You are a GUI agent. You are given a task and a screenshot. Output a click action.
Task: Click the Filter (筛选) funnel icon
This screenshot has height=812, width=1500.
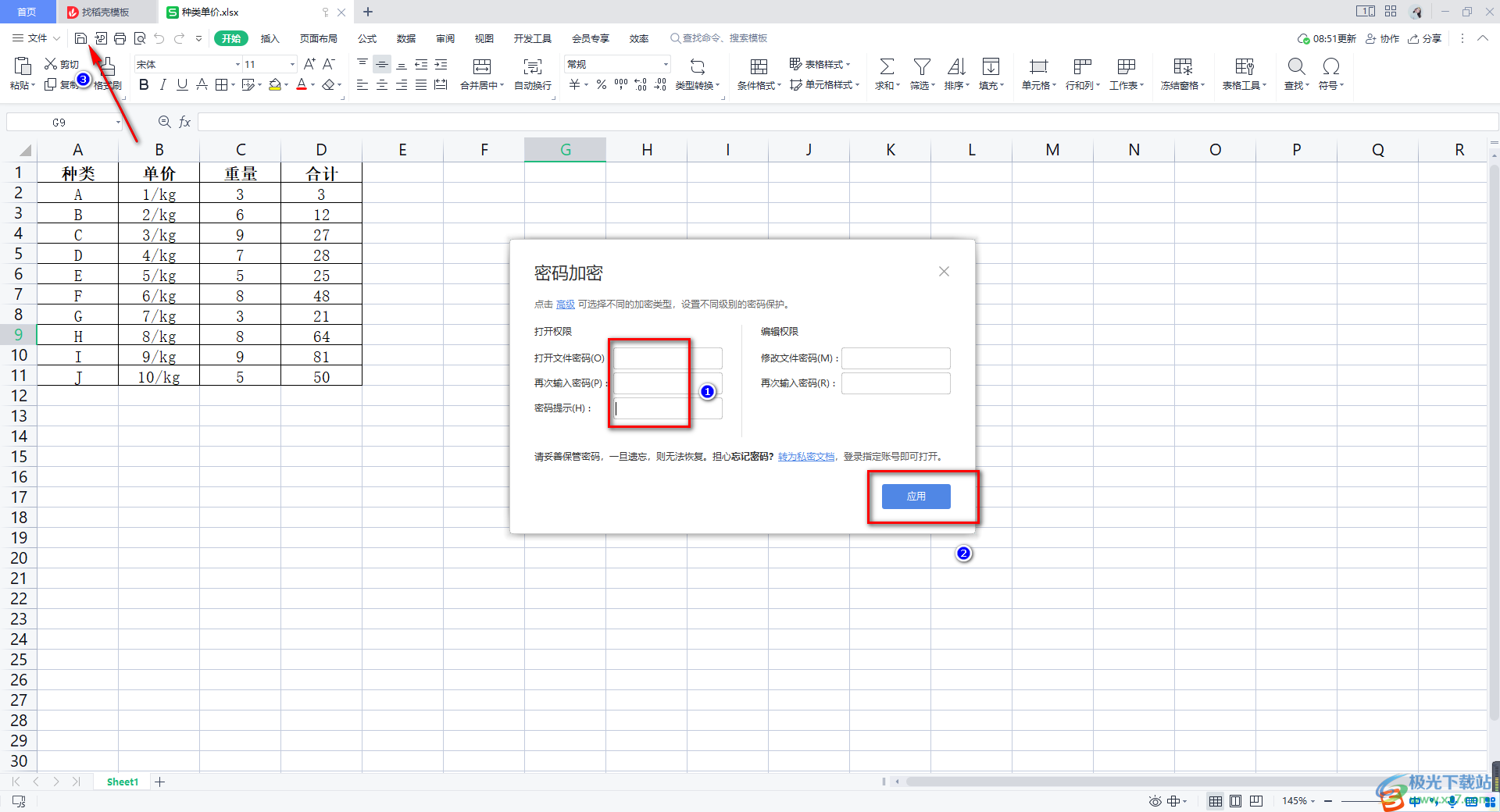pyautogui.click(x=922, y=66)
